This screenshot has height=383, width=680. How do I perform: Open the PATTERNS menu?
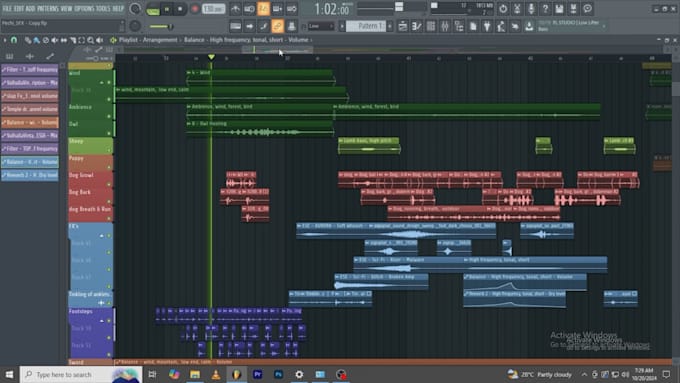(x=48, y=9)
